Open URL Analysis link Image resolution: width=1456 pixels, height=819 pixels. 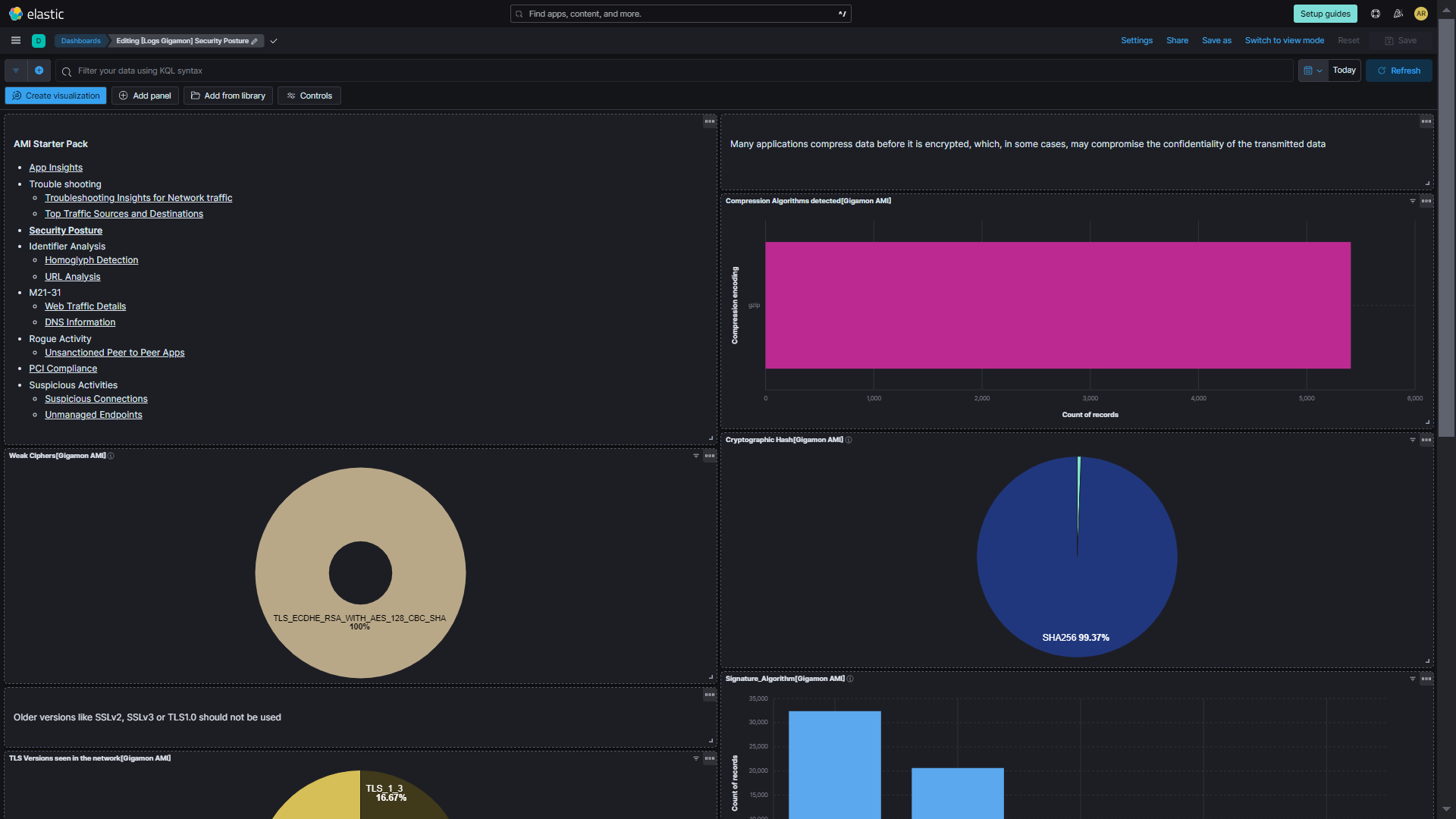point(72,277)
